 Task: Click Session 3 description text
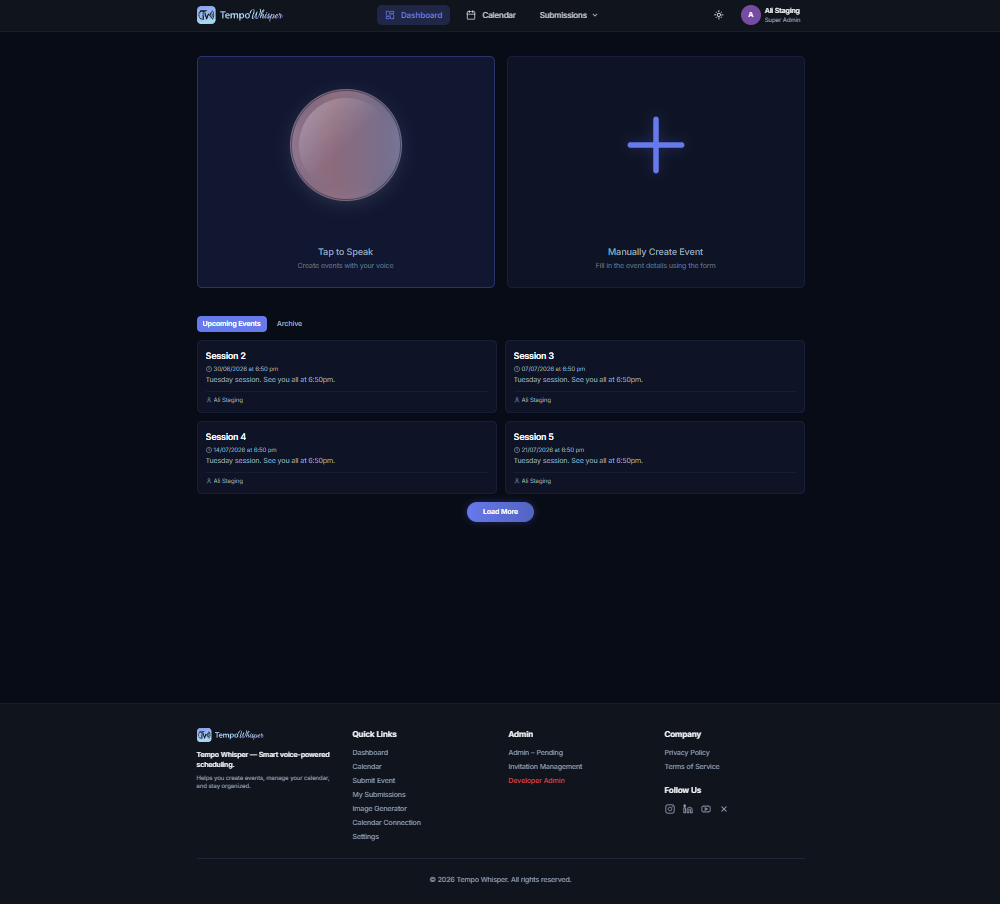pos(578,380)
